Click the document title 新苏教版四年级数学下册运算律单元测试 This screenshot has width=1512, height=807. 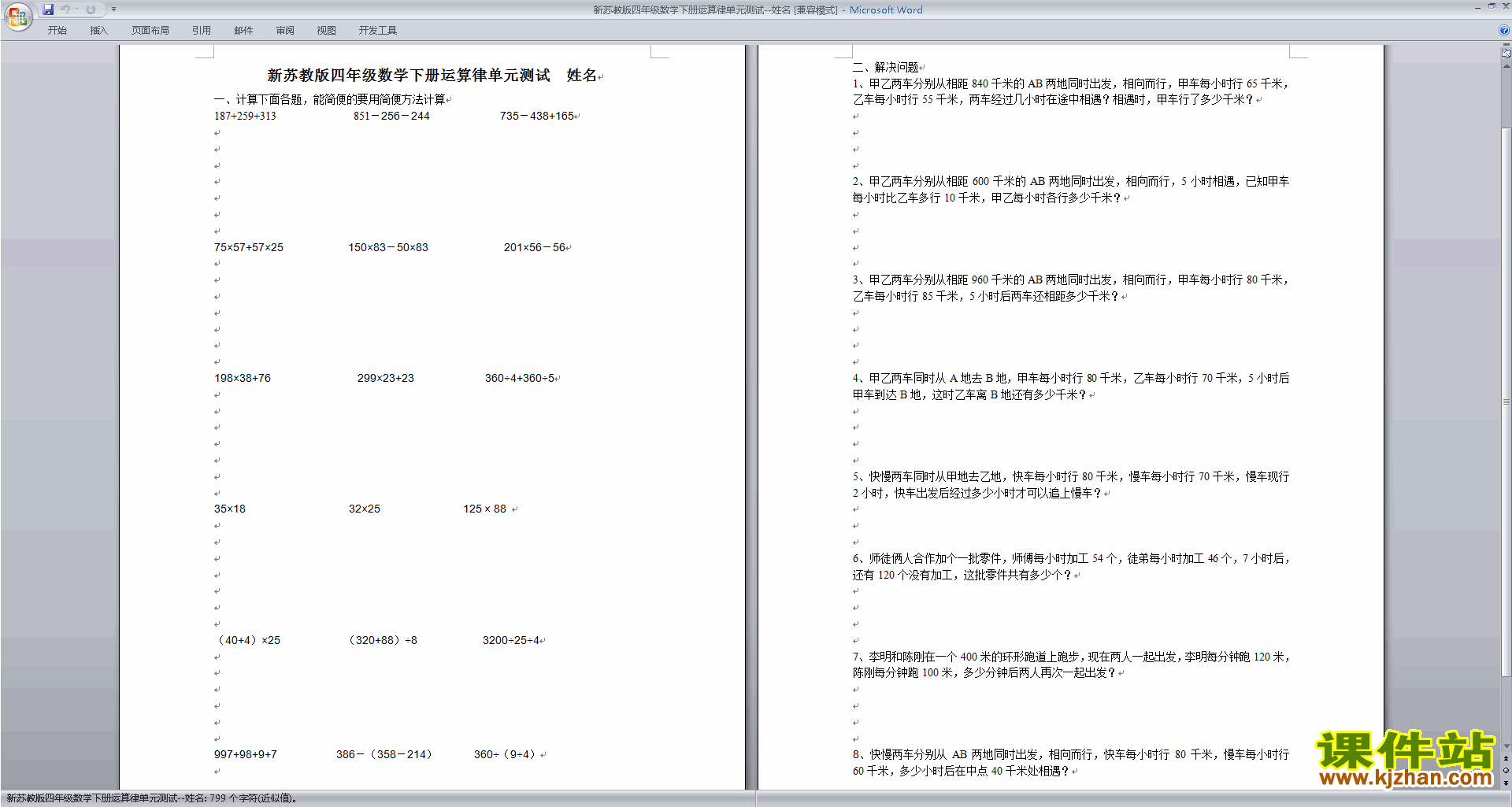tap(409, 76)
